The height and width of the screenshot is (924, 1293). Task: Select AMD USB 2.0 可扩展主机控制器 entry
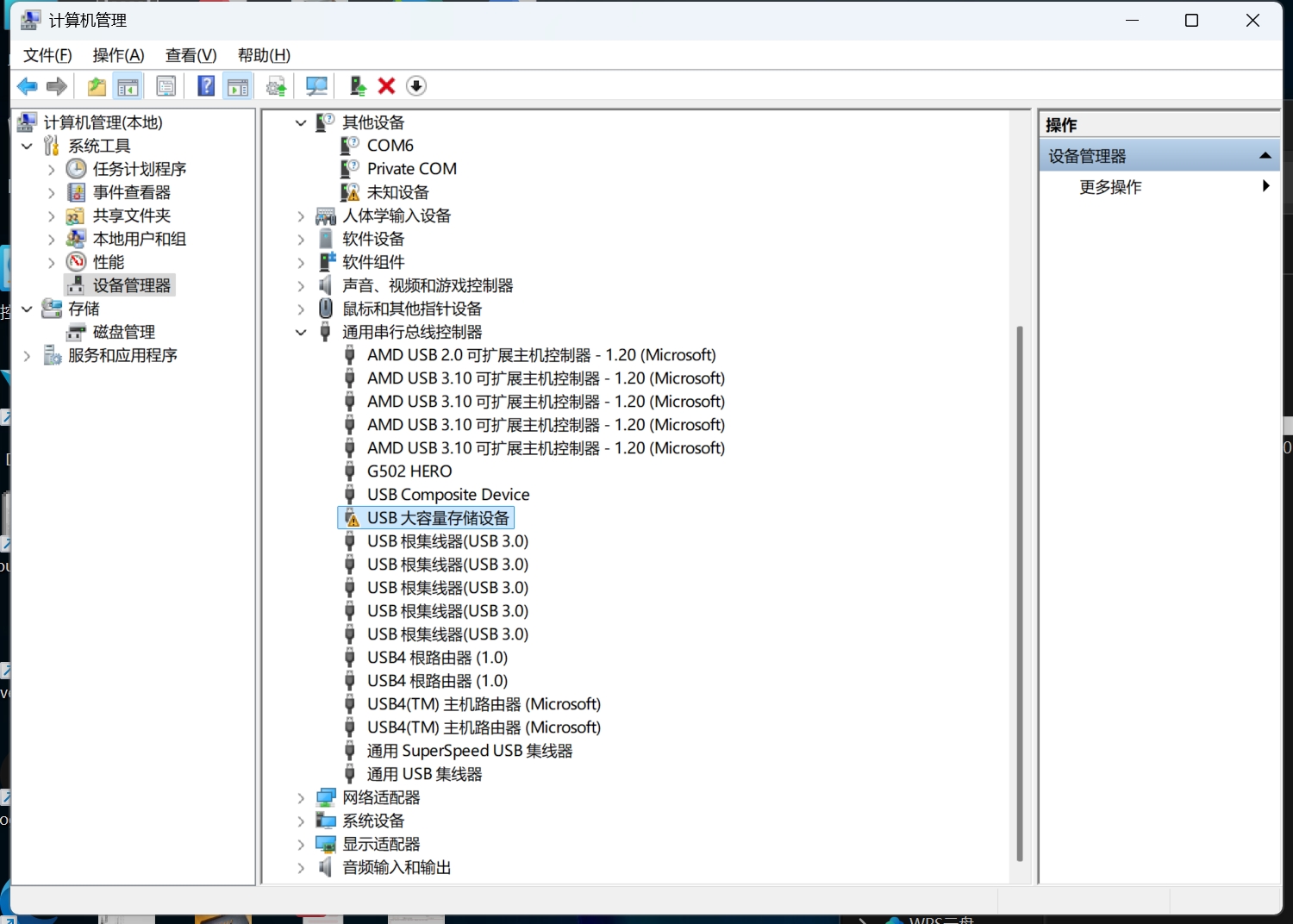[541, 355]
